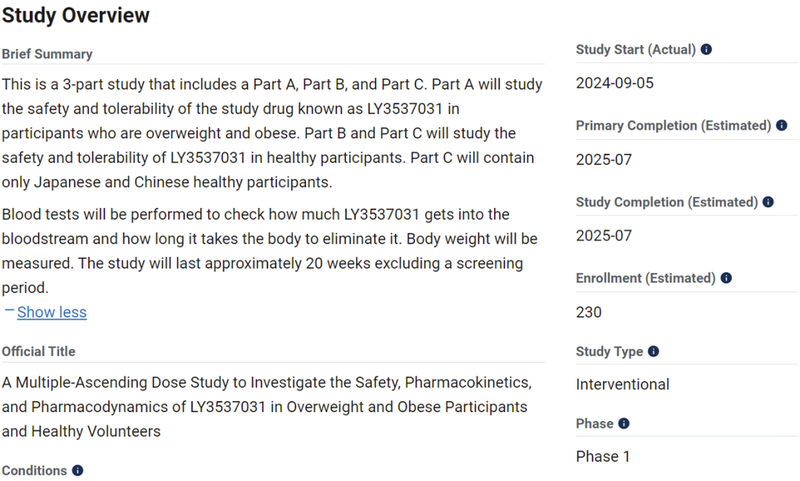800x481 pixels.
Task: Select the Brief Summary section label
Action: (x=47, y=54)
